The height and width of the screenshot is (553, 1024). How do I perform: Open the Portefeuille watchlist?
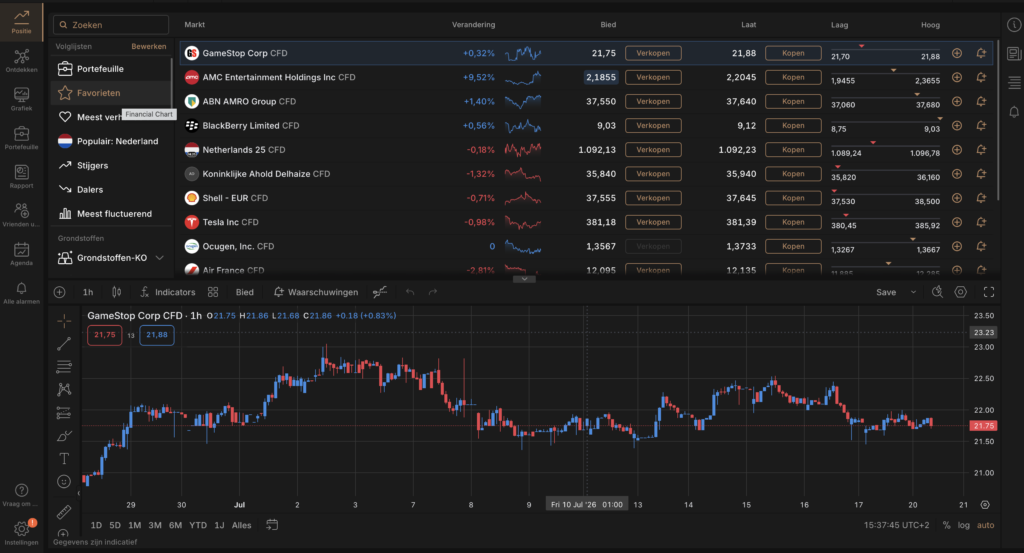click(x=111, y=69)
